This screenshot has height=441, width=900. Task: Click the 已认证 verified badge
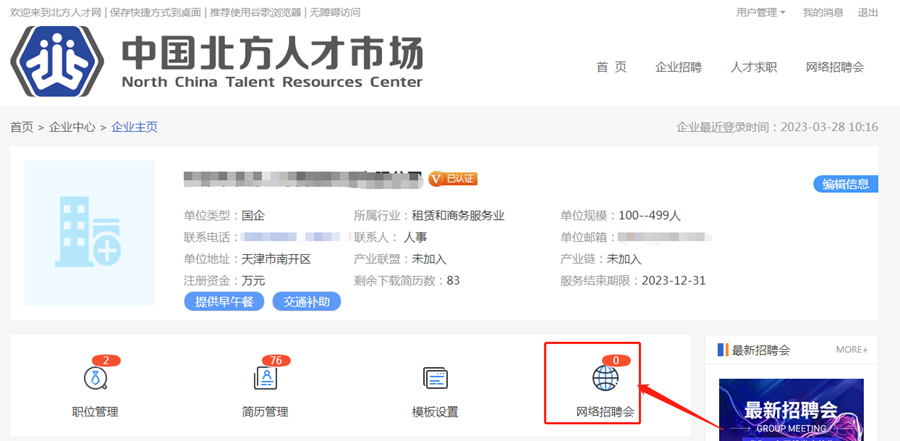click(x=453, y=179)
